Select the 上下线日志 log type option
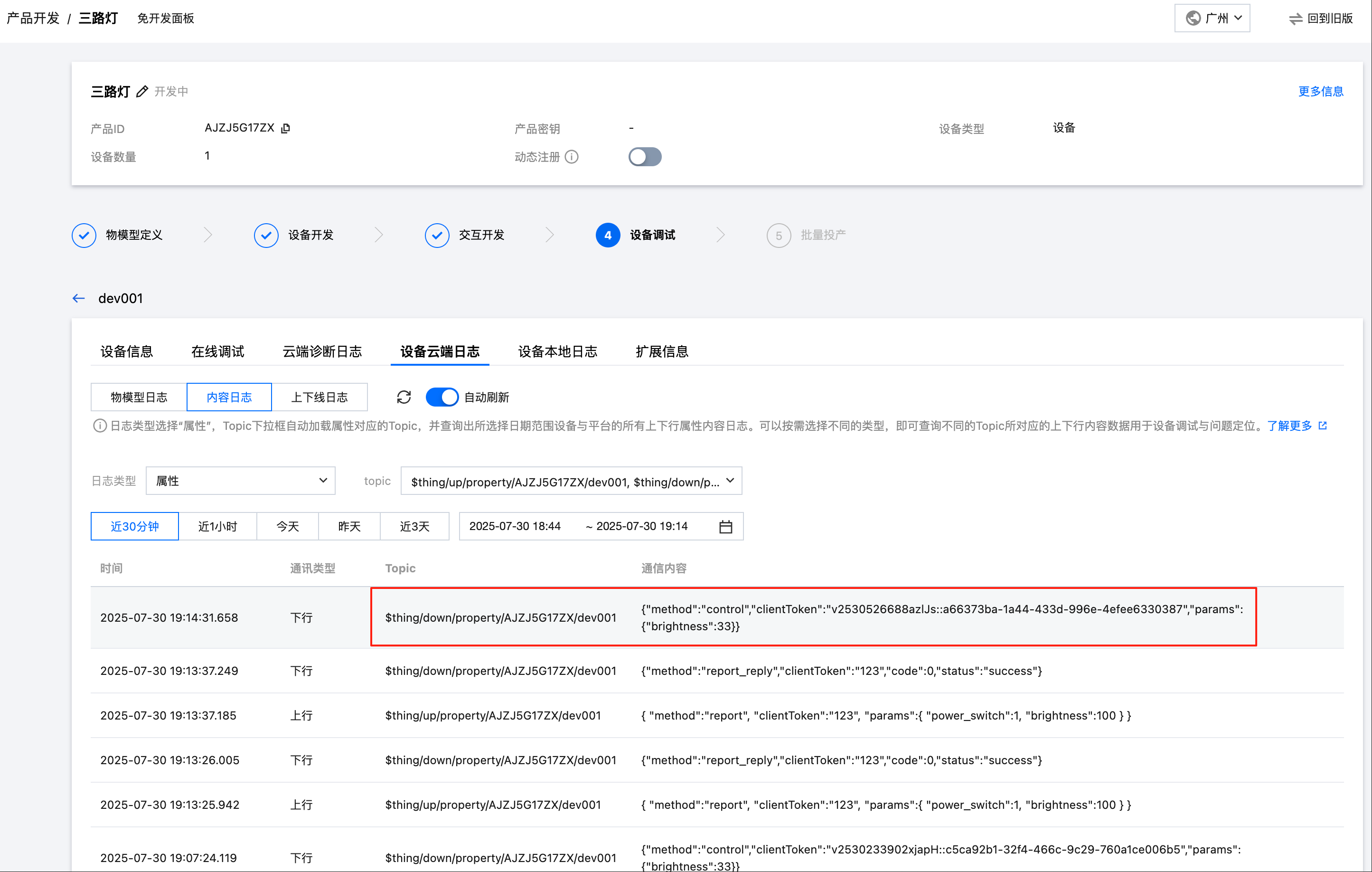Screen dimensions: 1372x872 [x=319, y=397]
